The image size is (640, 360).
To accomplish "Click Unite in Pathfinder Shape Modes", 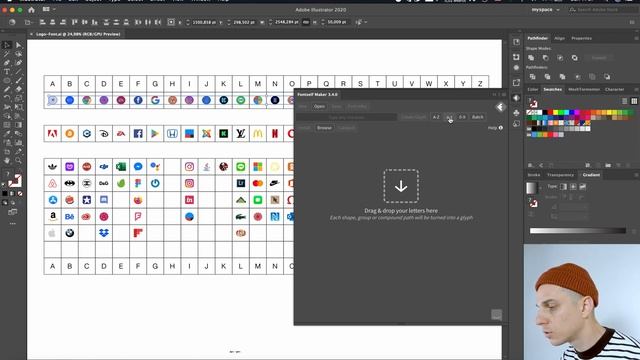I will coord(531,58).
